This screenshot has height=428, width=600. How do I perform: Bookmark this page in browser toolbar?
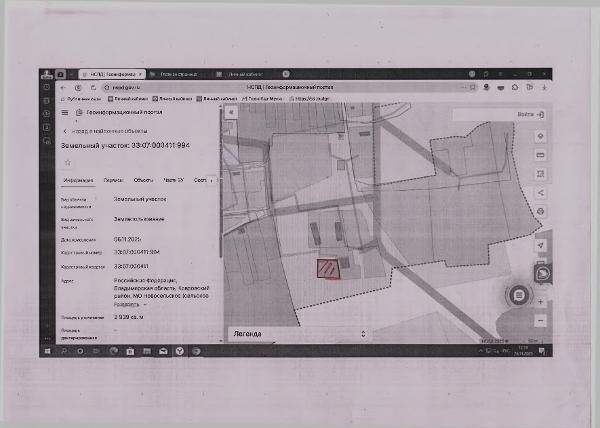pyautogui.click(x=473, y=88)
